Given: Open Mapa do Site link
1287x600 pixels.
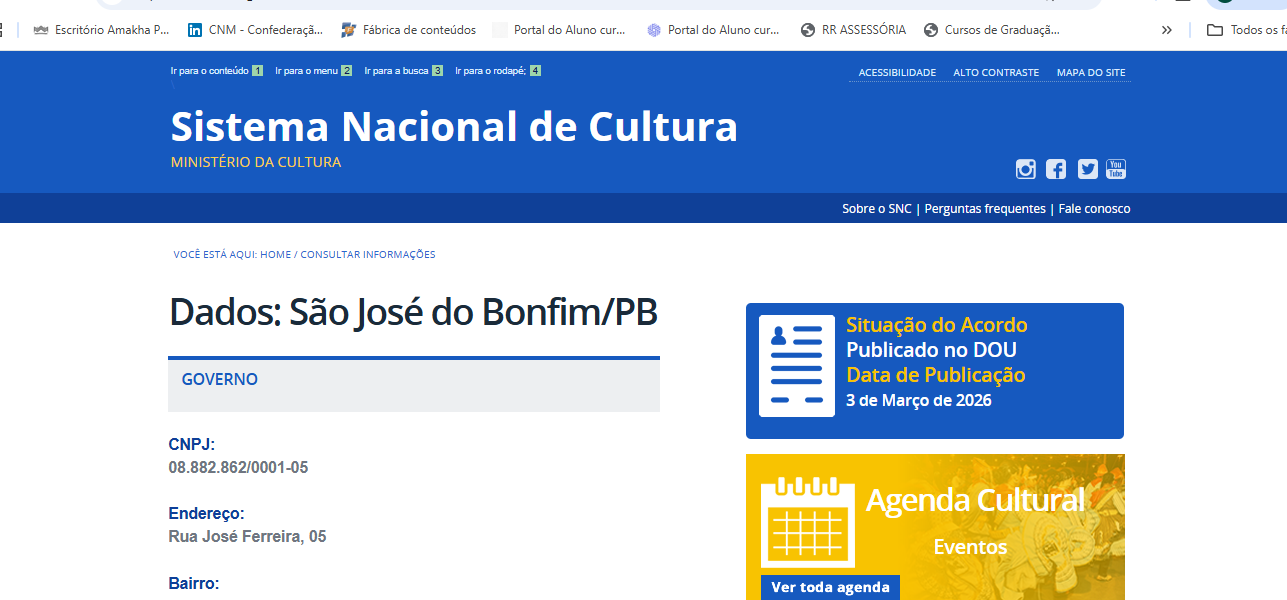Looking at the screenshot, I should click(x=1091, y=72).
